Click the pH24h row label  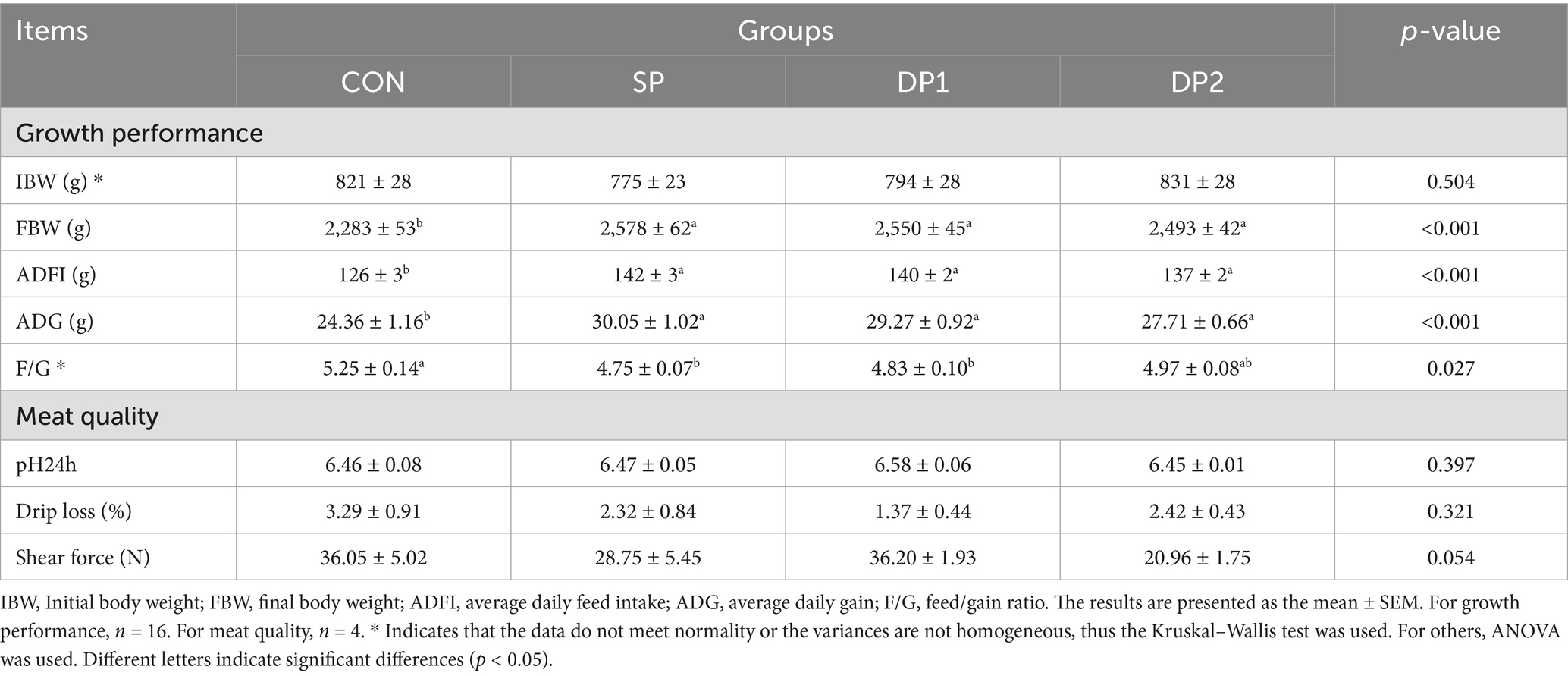pyautogui.click(x=46, y=464)
